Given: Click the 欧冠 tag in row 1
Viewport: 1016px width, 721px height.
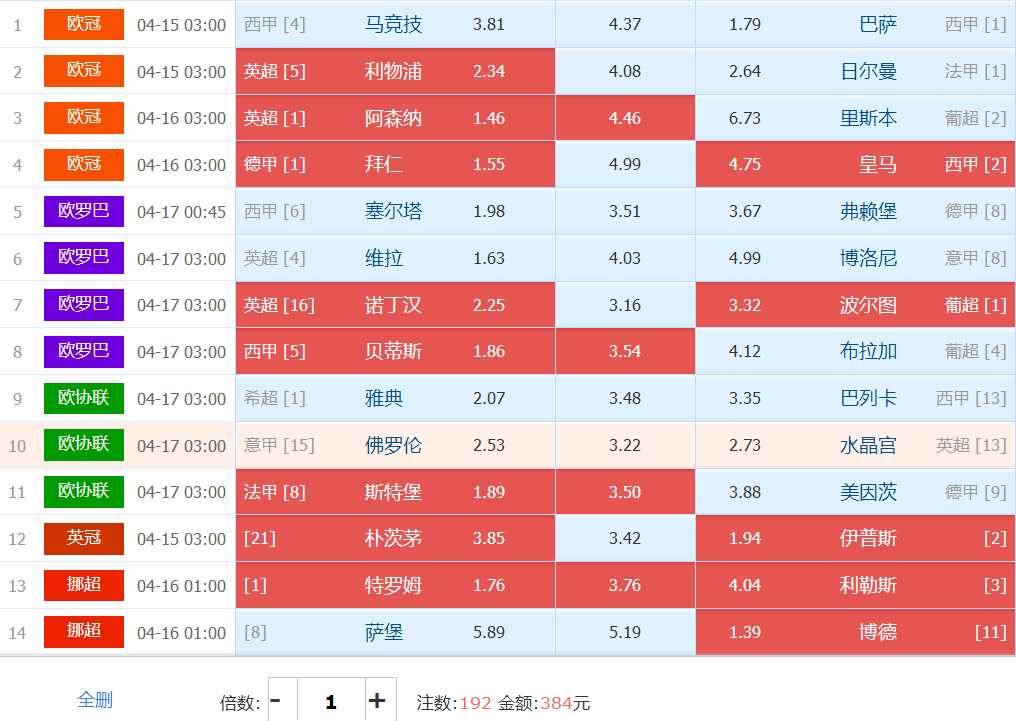Looking at the screenshot, I should coord(84,24).
